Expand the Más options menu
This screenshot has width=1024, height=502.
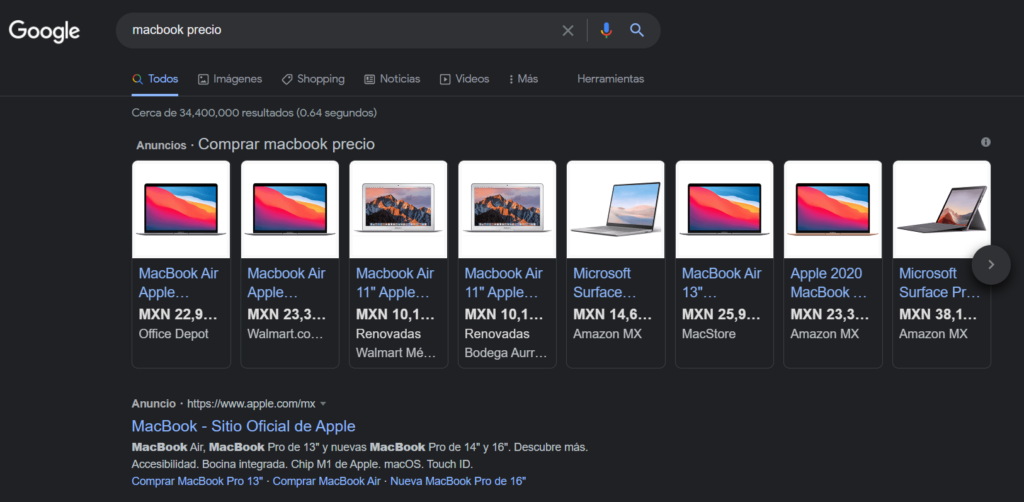[x=523, y=79]
